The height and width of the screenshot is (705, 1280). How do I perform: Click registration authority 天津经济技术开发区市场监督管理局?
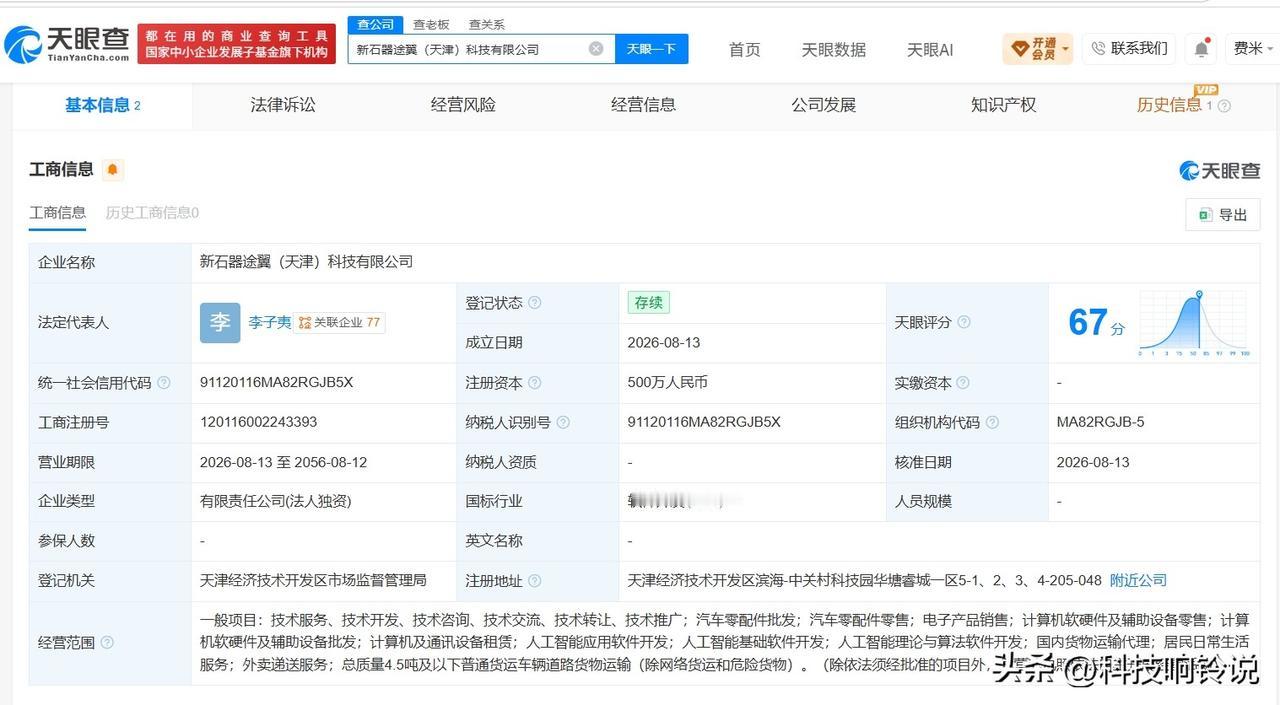point(313,580)
